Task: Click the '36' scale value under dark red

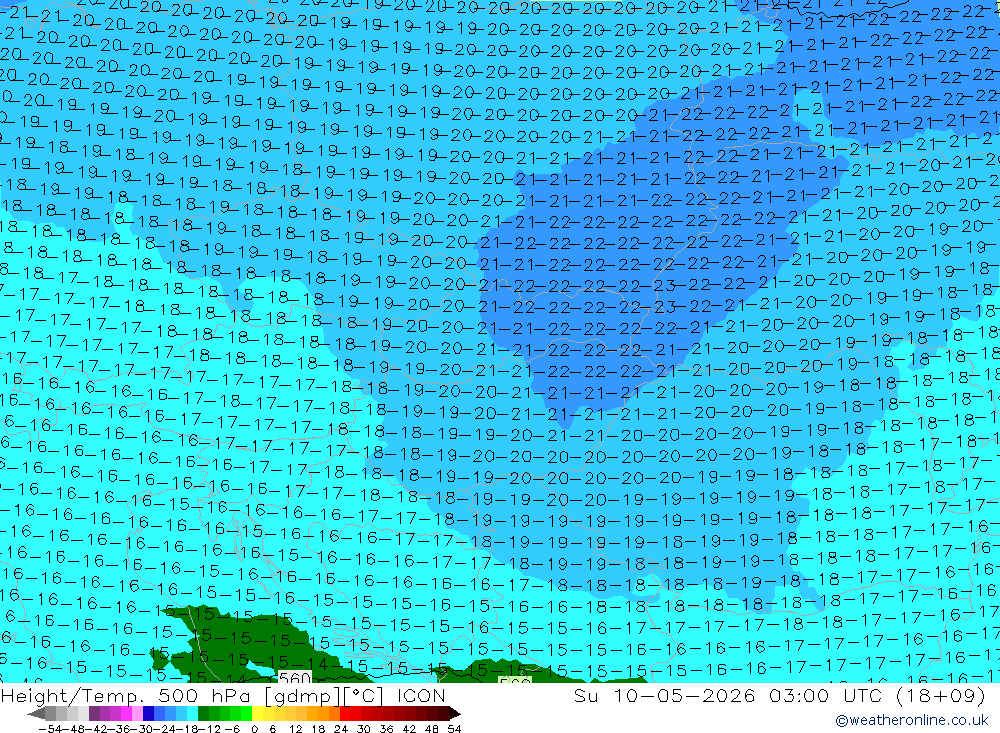Action: coord(386,729)
